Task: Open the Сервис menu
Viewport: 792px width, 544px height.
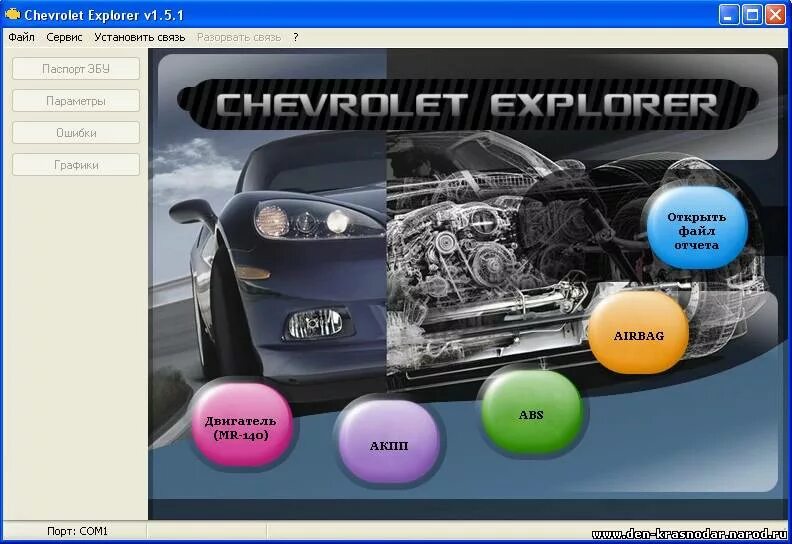Action: (x=64, y=37)
